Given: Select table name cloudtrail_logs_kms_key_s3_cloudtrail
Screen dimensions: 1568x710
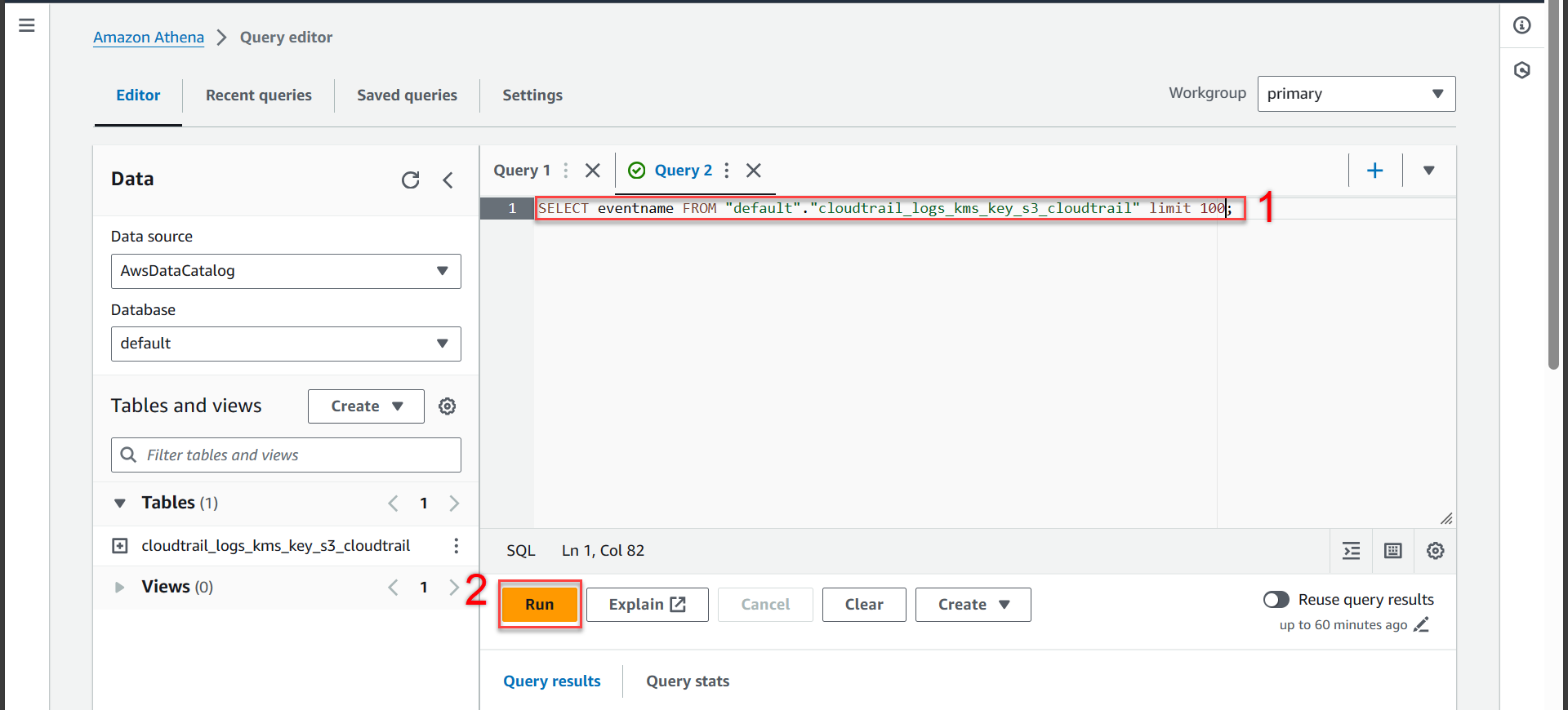Looking at the screenshot, I should [x=276, y=546].
